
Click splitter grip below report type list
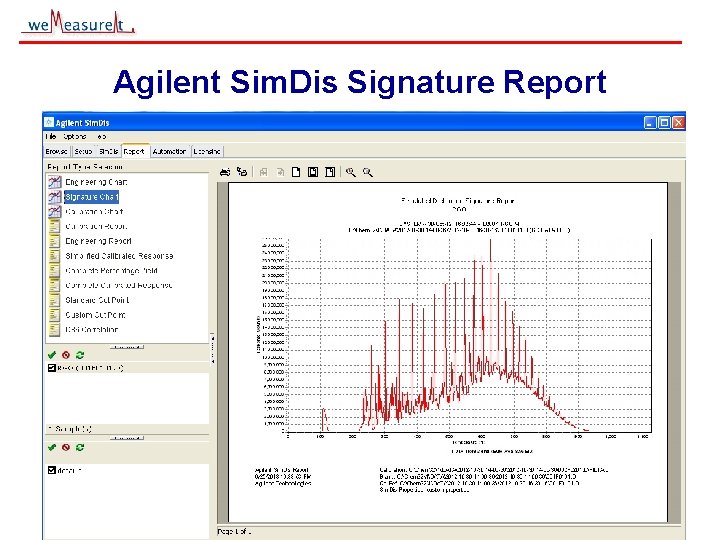pos(127,347)
